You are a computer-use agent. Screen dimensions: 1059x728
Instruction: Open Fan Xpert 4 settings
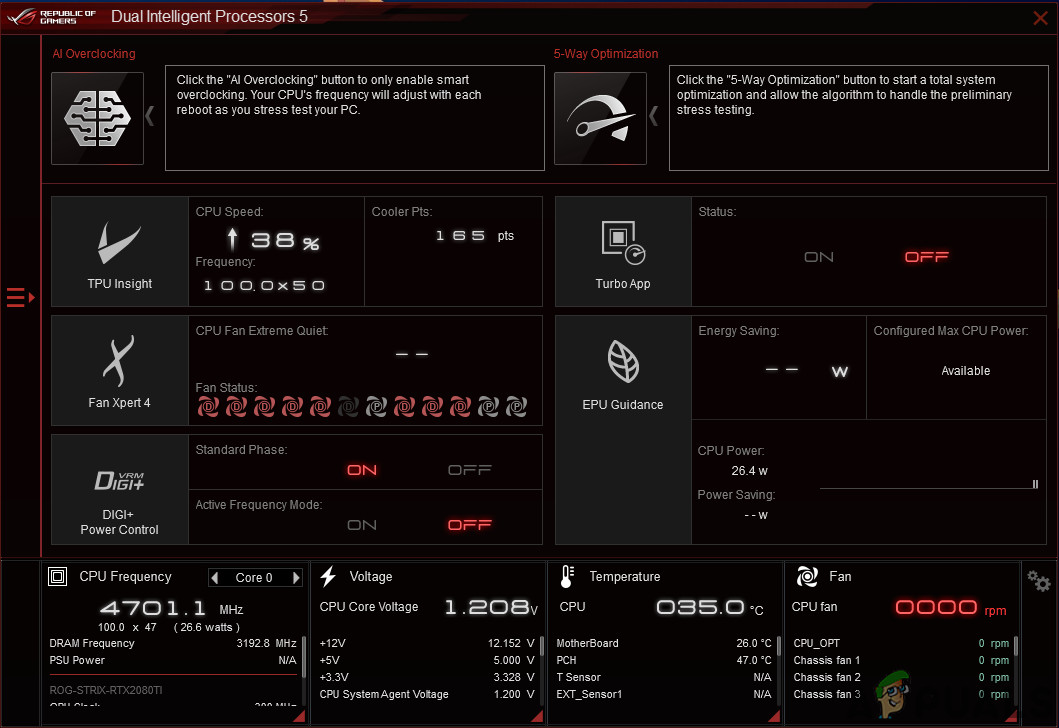click(120, 370)
